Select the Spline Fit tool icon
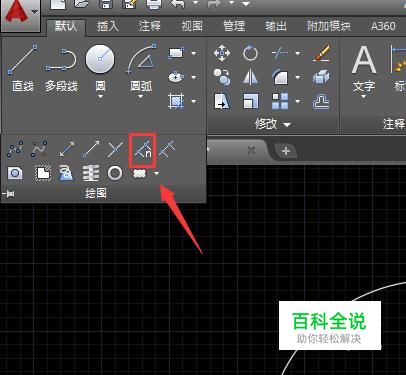This screenshot has height=375, width=406. pyautogui.click(x=15, y=149)
